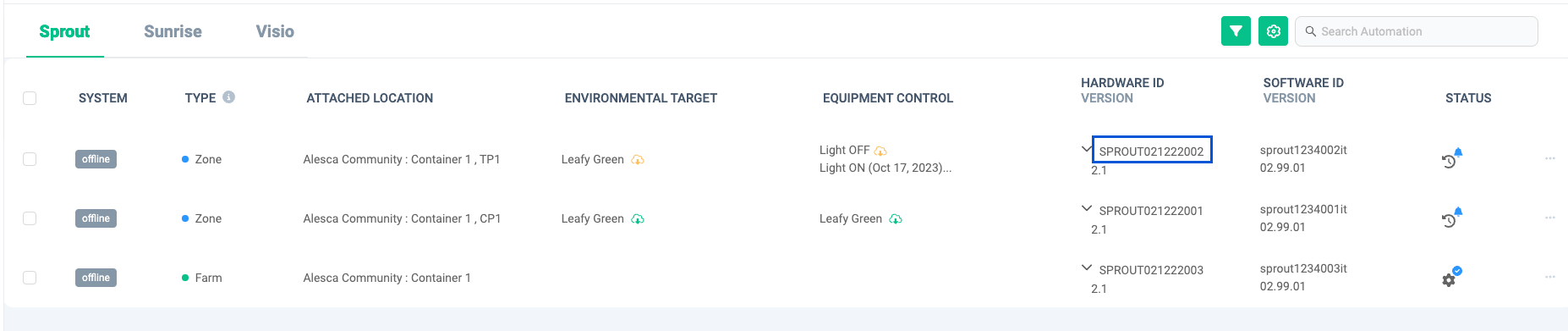Open the green filter icon button
Viewport: 1568px width, 331px height.
1236,31
